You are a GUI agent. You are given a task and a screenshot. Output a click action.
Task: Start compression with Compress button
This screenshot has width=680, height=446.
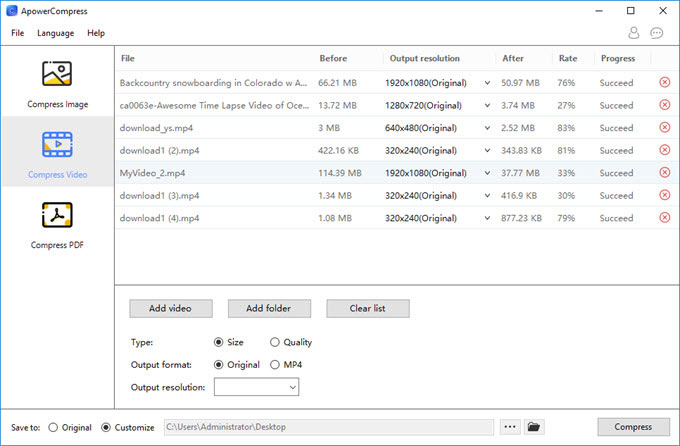tap(633, 427)
